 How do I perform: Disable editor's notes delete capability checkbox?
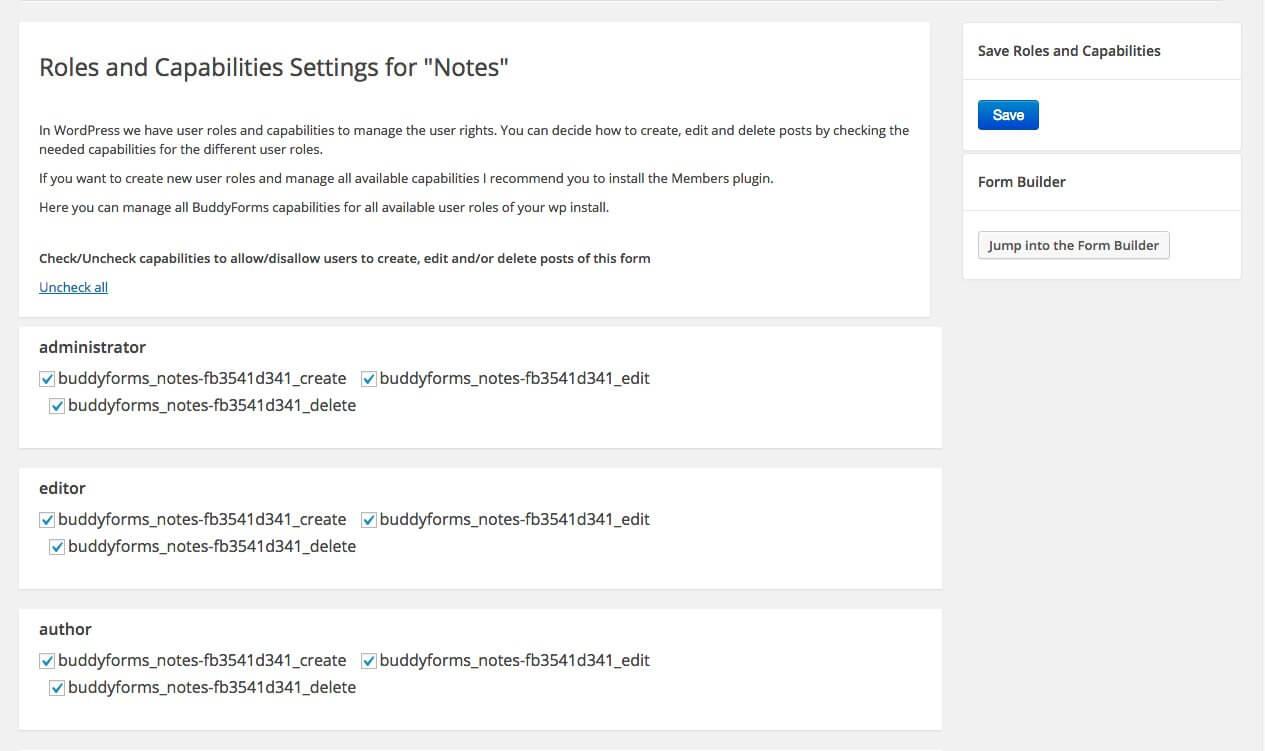[57, 547]
